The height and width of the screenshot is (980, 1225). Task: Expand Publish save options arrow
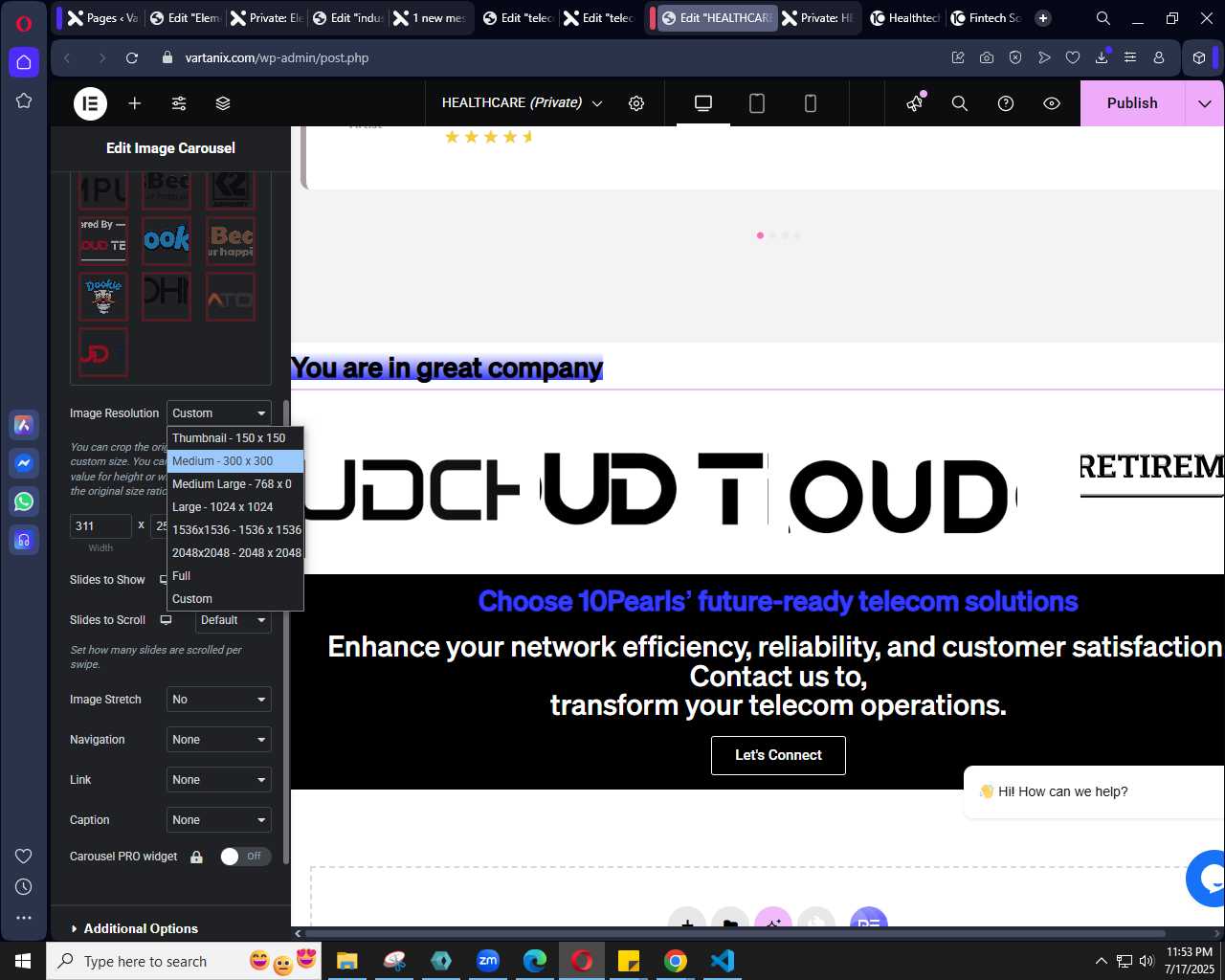tap(1205, 103)
